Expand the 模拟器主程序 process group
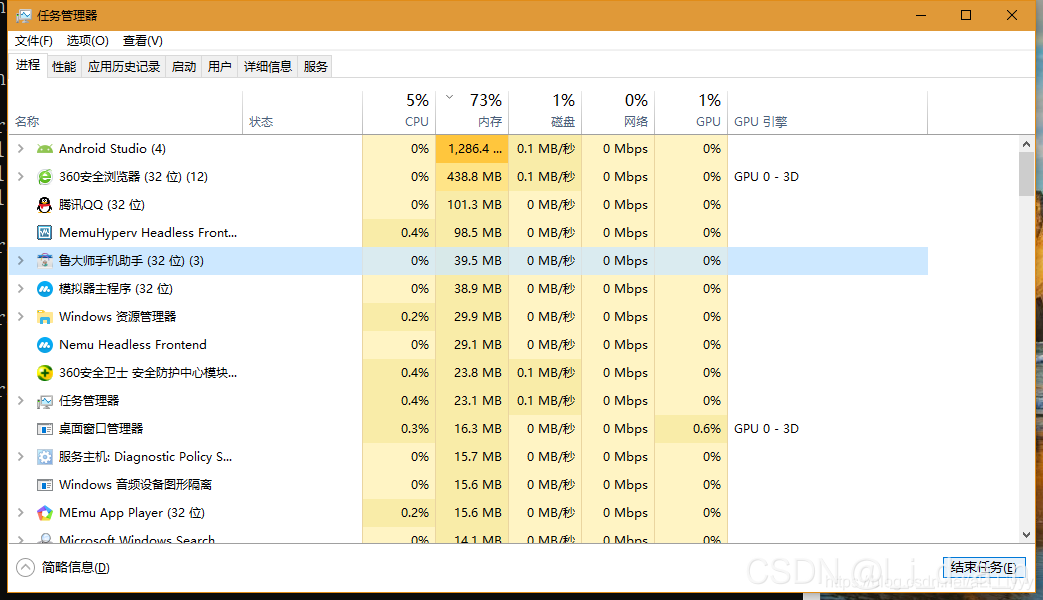Viewport: 1043px width, 600px height. click(21, 289)
